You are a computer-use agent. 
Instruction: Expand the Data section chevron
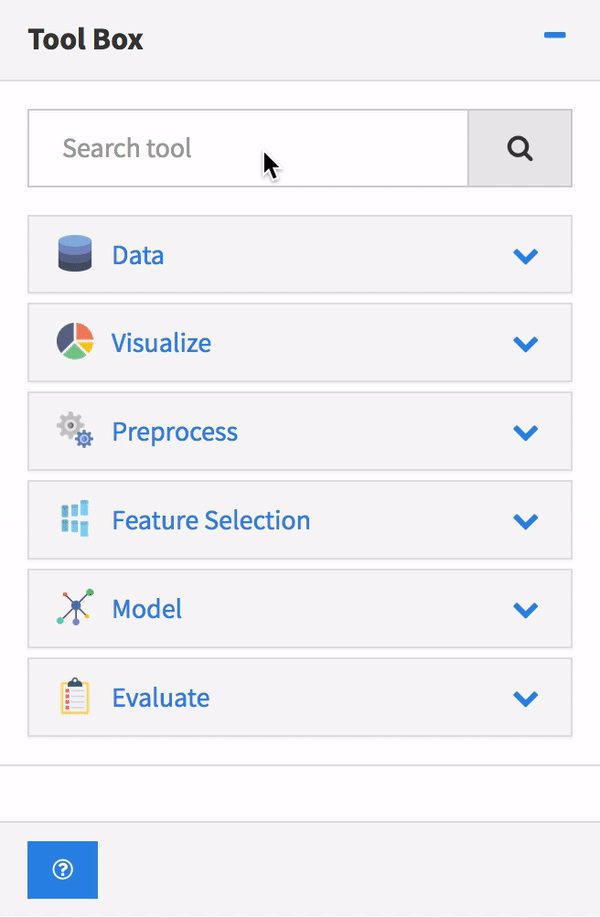(525, 256)
